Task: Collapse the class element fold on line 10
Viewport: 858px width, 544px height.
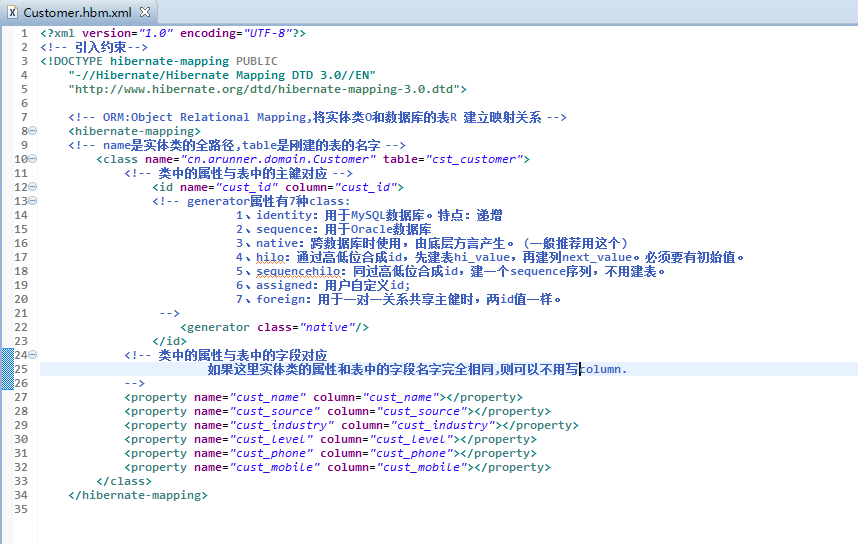Action: point(33,159)
